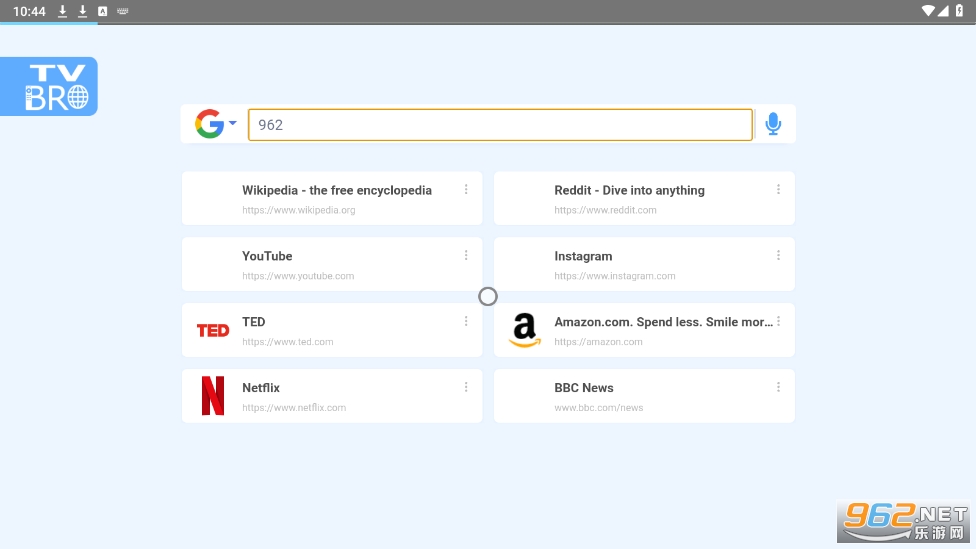The width and height of the screenshot is (976, 549).
Task: Click the Netflix bookmark title text
Action: pyautogui.click(x=261, y=388)
